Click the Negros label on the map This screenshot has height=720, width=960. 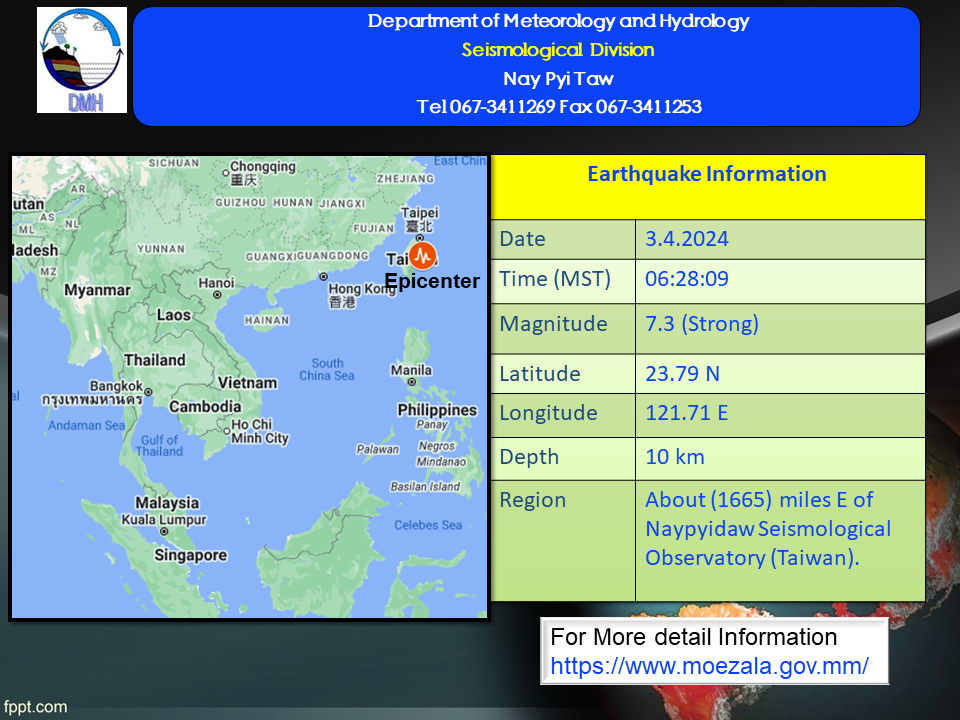[437, 446]
